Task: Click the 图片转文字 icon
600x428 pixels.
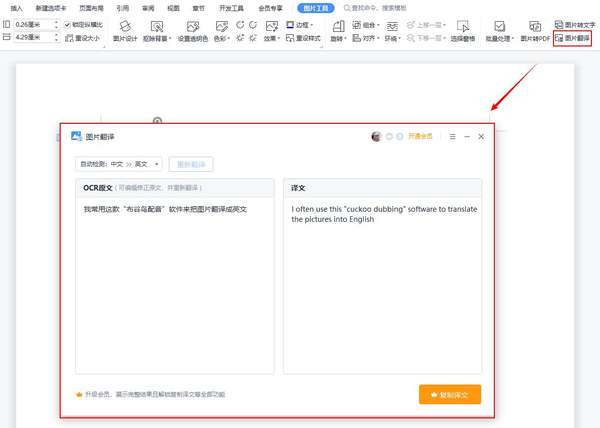Action: click(x=571, y=23)
